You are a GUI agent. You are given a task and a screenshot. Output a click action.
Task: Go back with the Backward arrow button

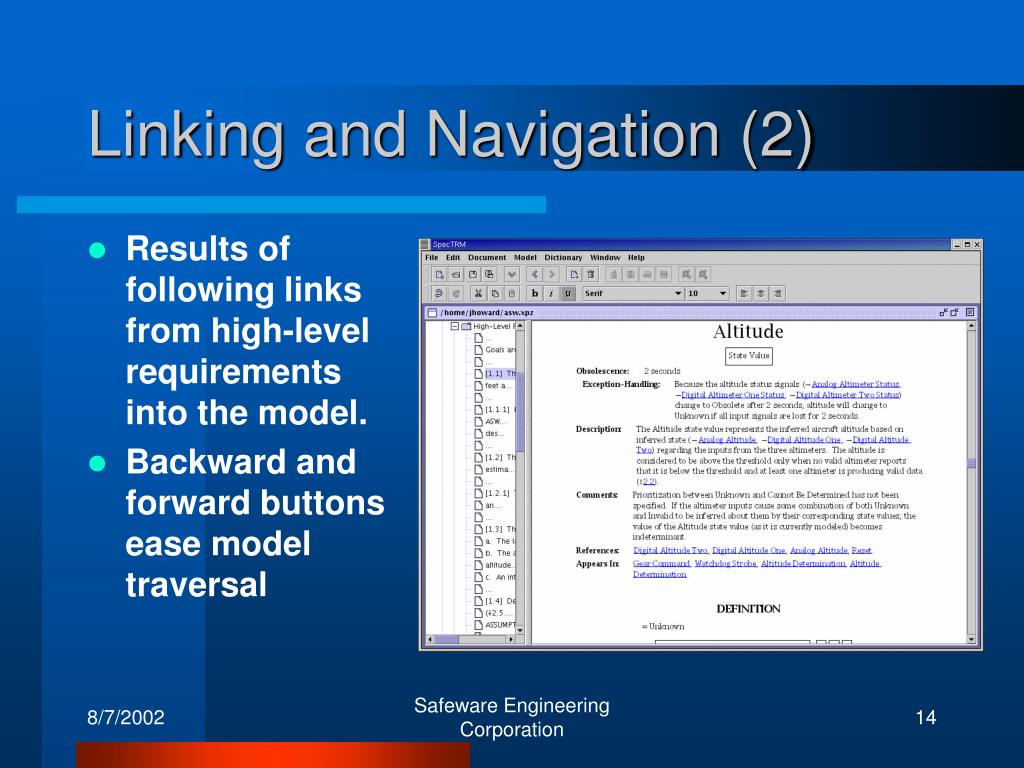point(535,275)
